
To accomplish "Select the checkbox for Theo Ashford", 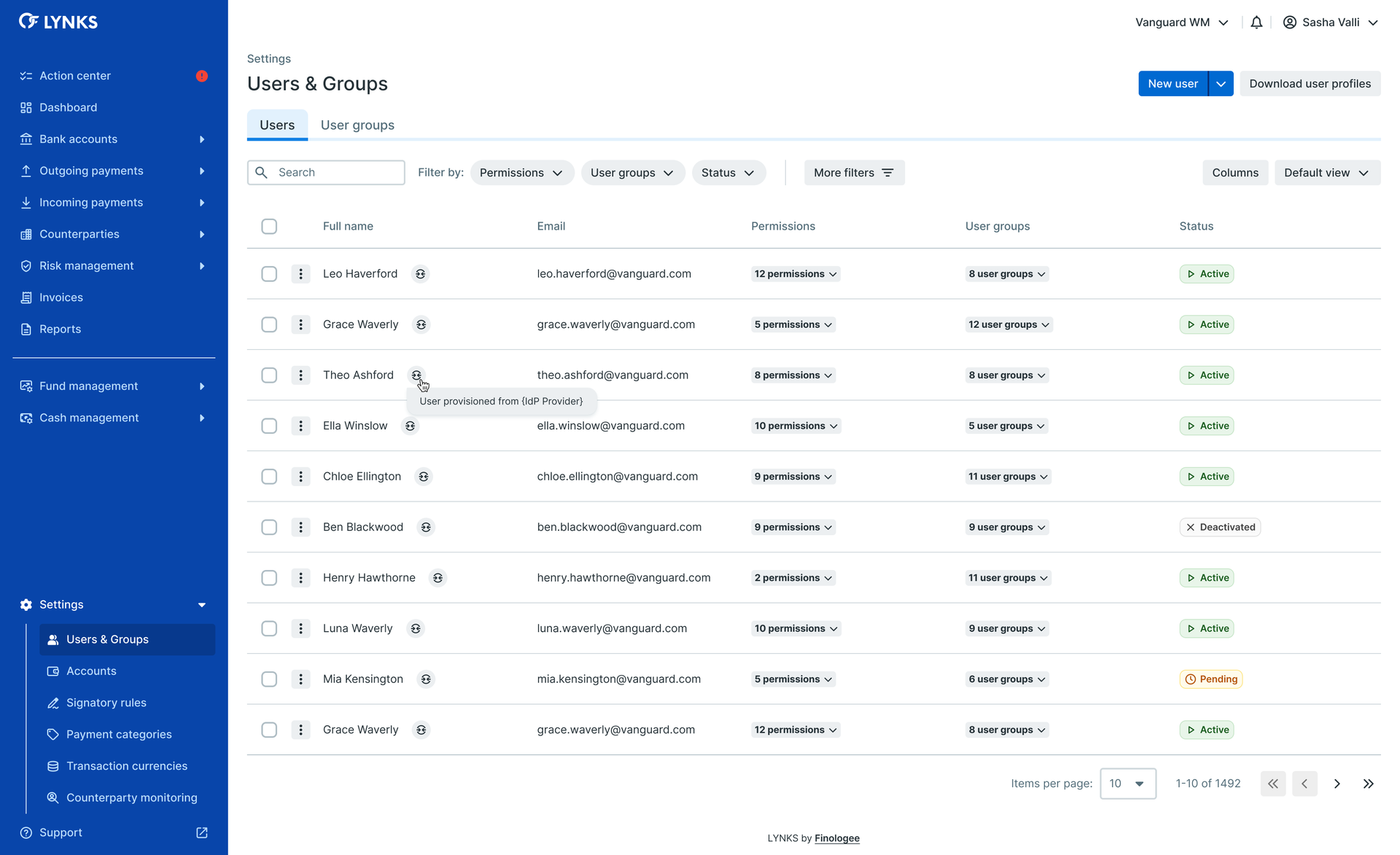I will tap(269, 375).
